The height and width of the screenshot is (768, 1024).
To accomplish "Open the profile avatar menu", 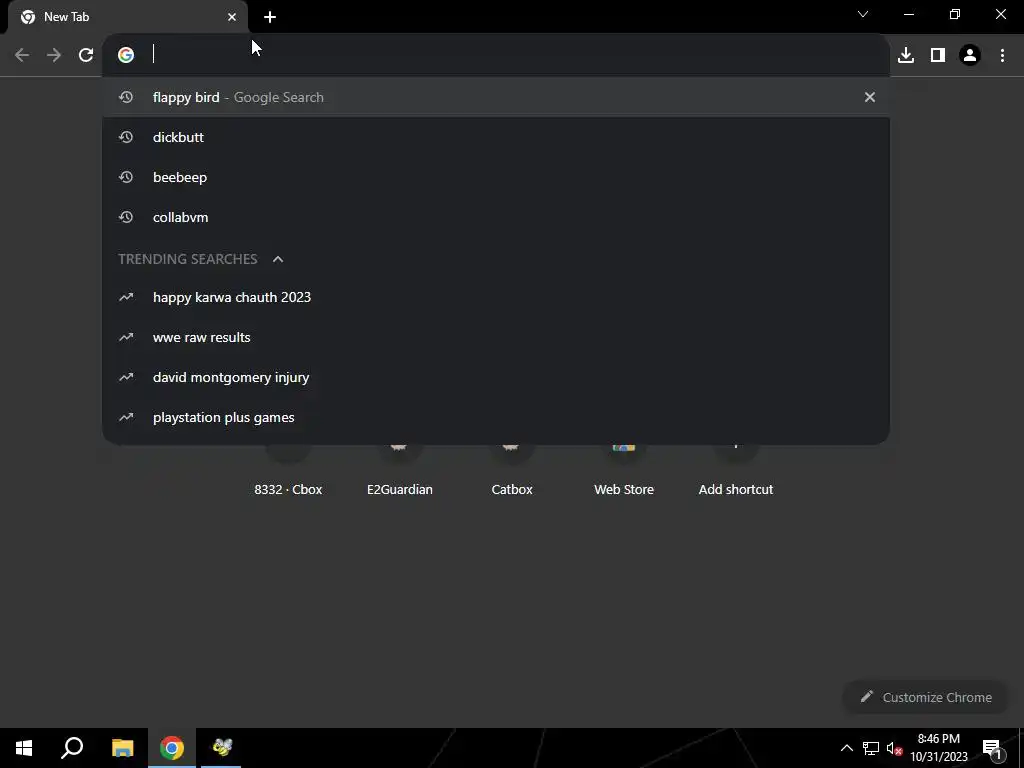I will click(x=970, y=55).
